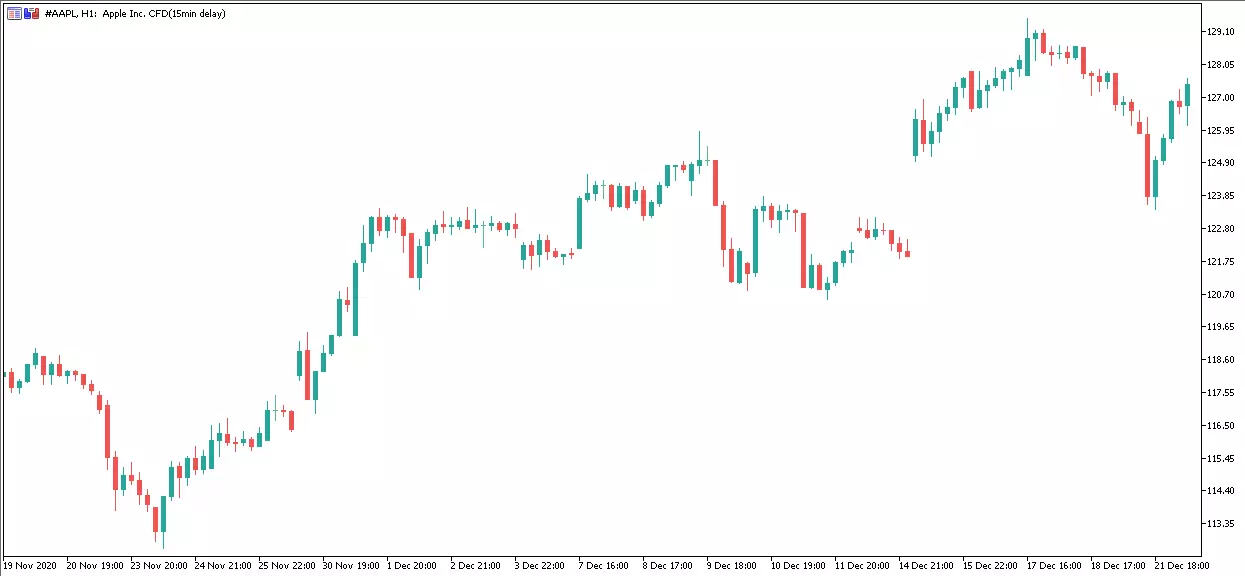The width and height of the screenshot is (1245, 576).
Task: Click the 122.80 price scale label
Action: tap(1221, 229)
